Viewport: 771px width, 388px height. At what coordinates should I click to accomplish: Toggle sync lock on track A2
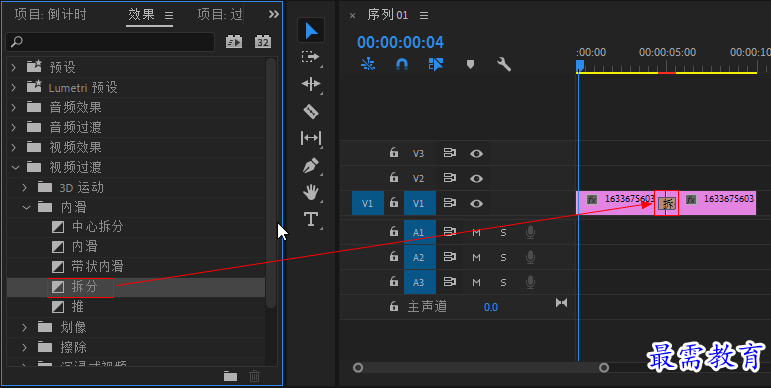click(x=449, y=257)
